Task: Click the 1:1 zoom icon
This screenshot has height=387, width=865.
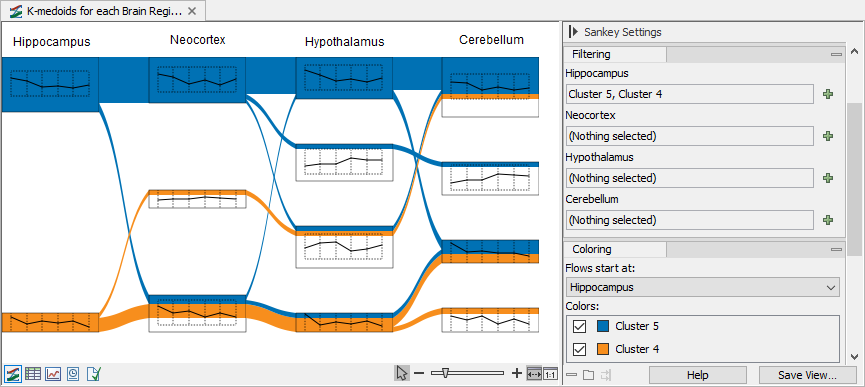Action: 550,374
